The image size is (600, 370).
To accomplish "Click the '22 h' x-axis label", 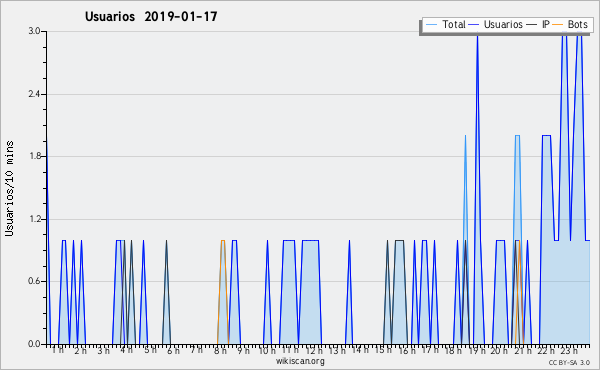I will pyautogui.click(x=546, y=351).
